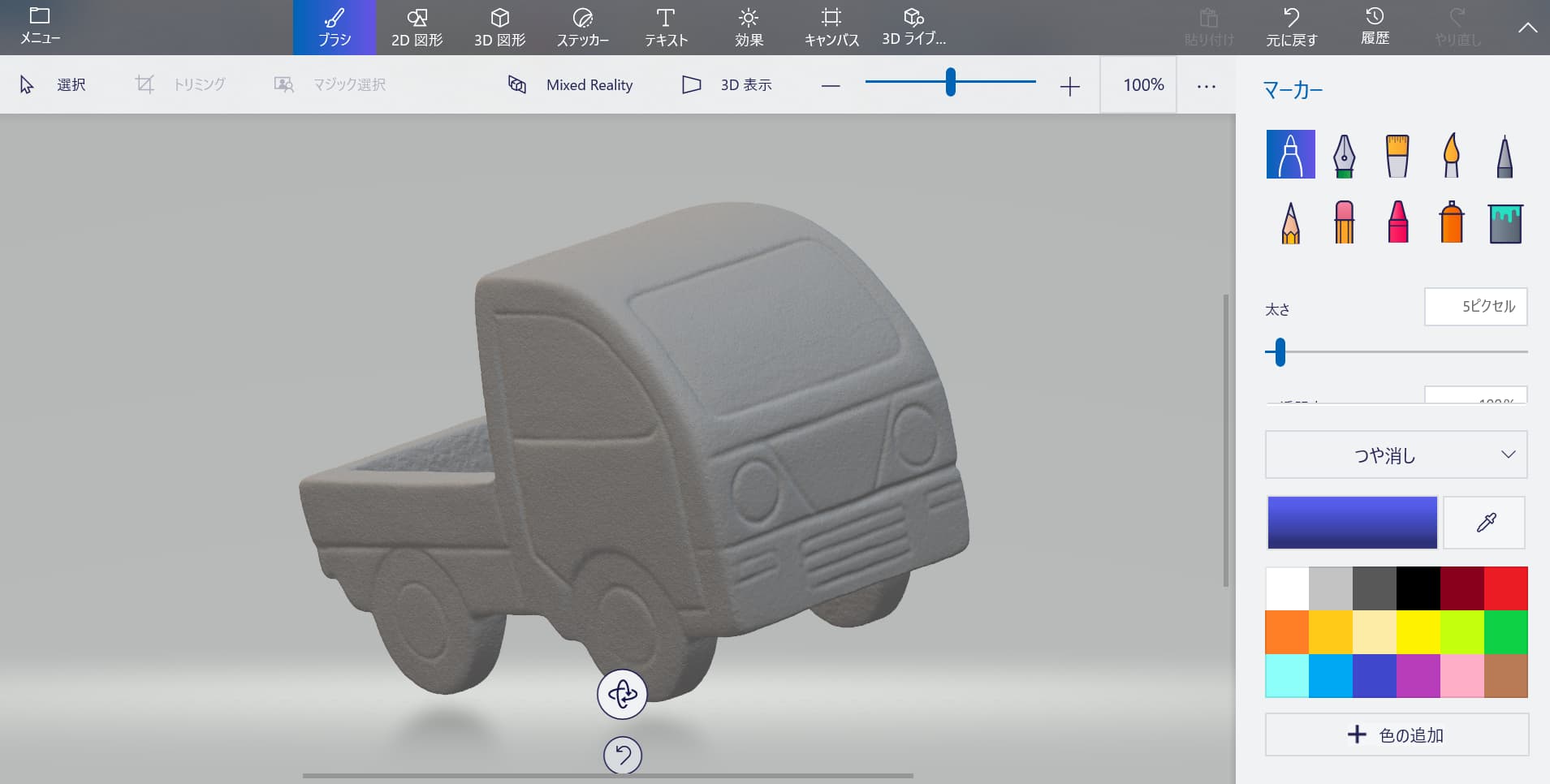Select the calligraphy pen brush
Viewport: 1550px width, 784px height.
[x=1344, y=155]
